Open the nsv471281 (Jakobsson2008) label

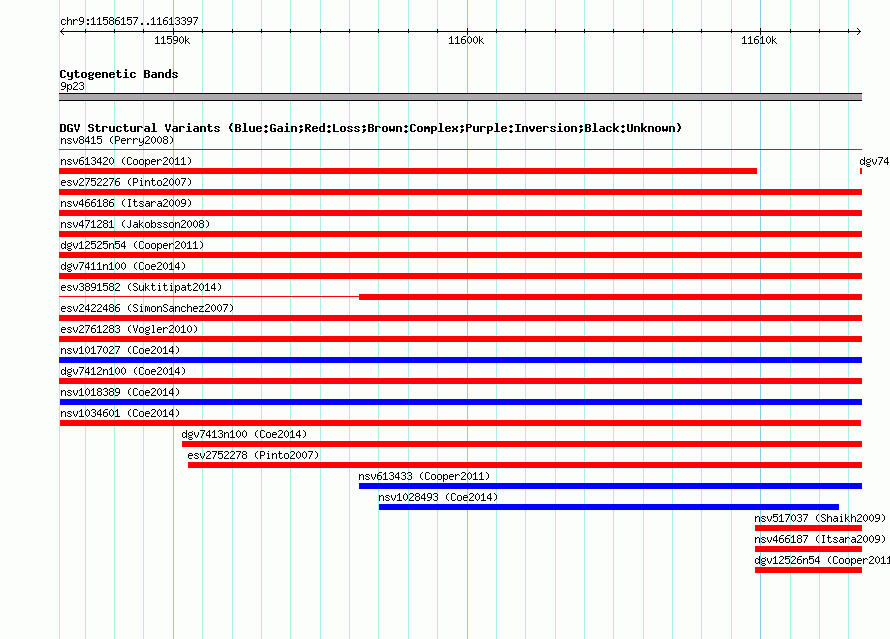135,224
